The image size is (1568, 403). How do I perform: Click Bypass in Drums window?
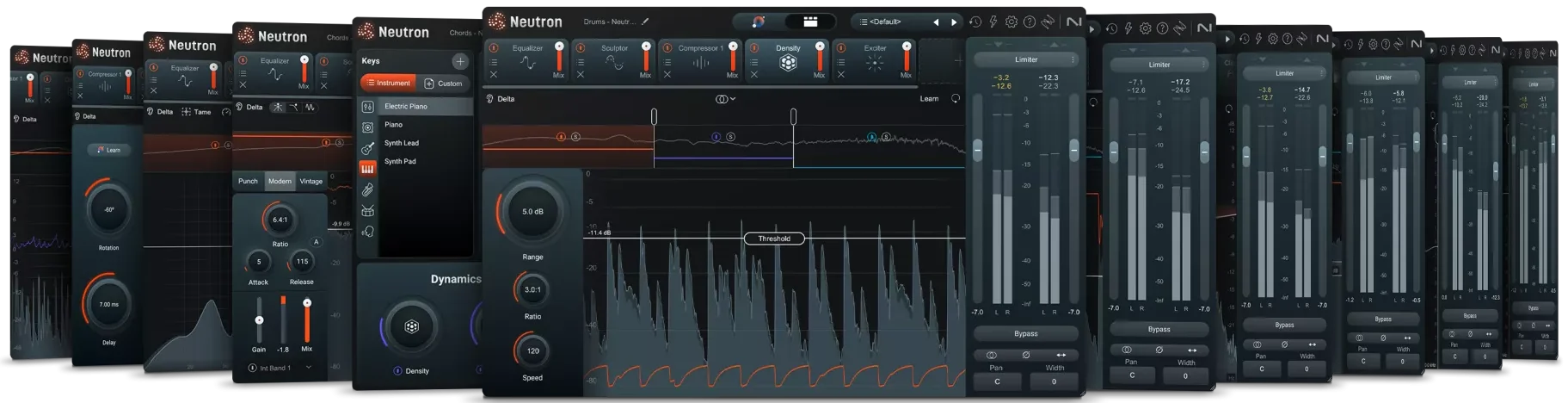1025,333
